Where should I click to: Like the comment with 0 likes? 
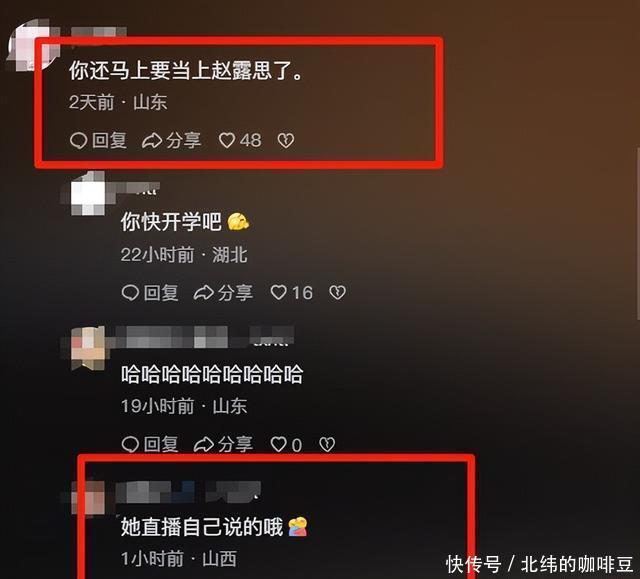point(286,444)
